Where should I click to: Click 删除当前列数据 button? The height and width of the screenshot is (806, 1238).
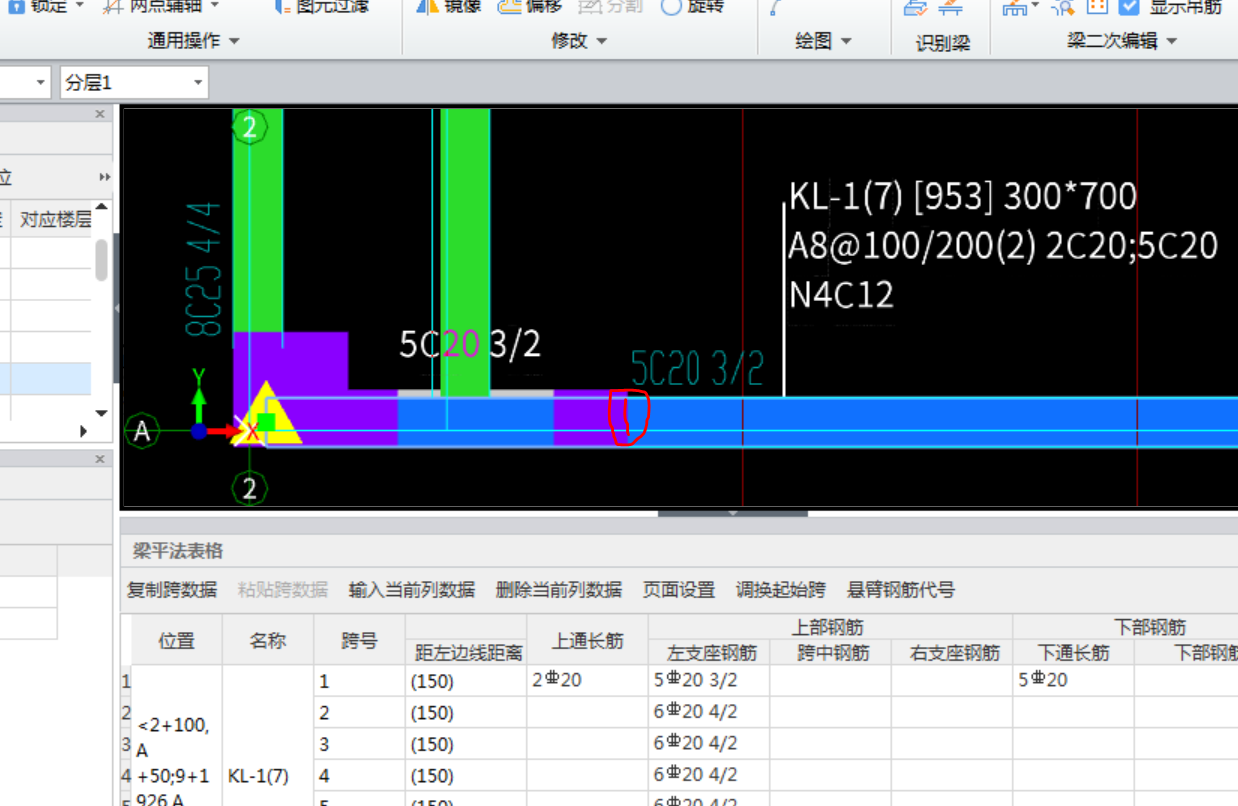(x=559, y=590)
